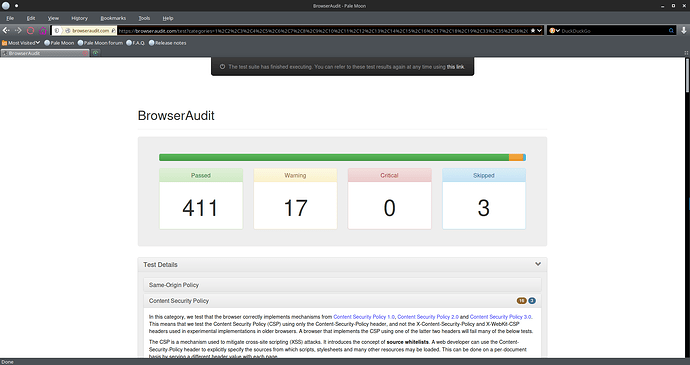Click the browseraudit.com identity badge
Viewport: 690px width, 365px height.
click(90, 30)
